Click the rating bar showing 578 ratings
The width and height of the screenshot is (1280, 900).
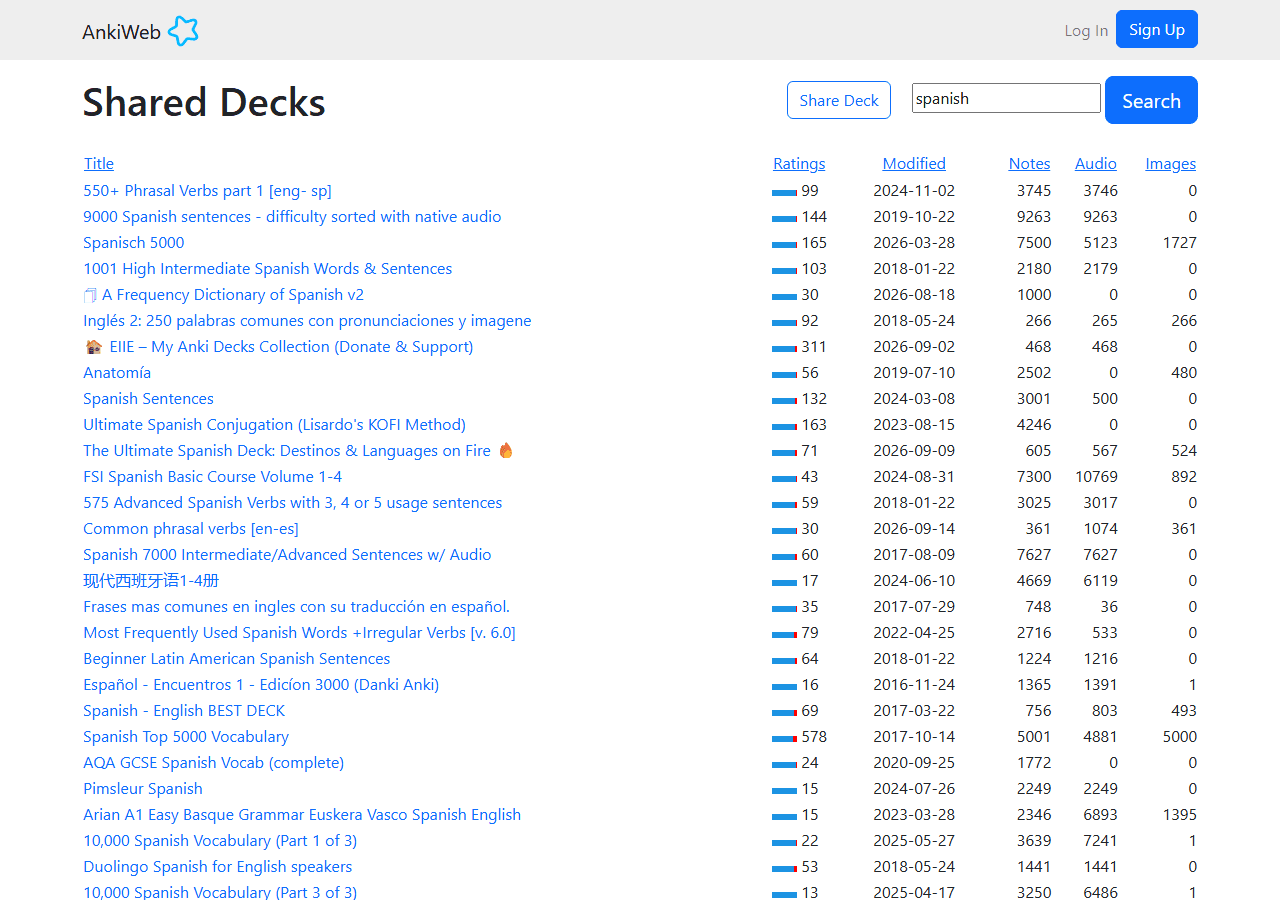click(784, 738)
